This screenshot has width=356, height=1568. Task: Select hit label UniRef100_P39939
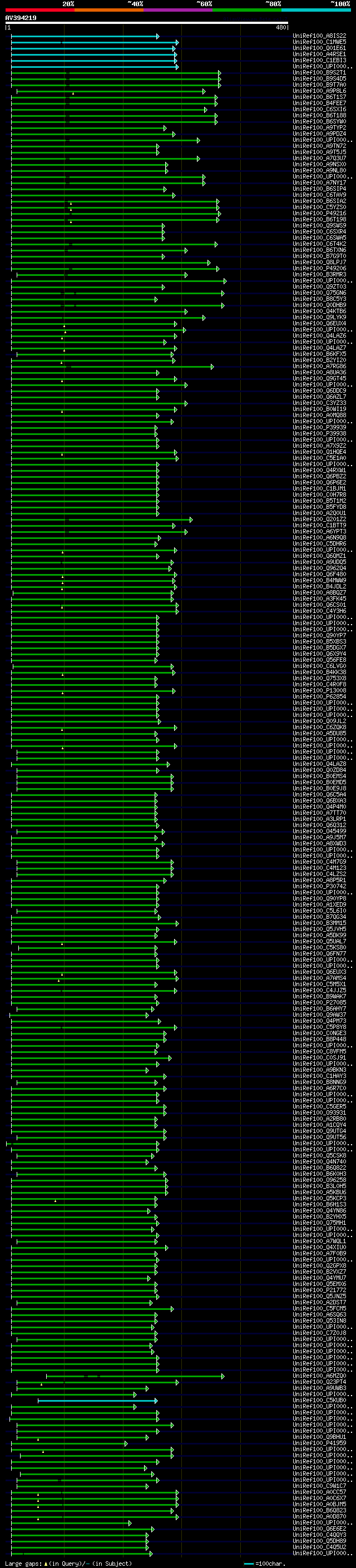[319, 427]
